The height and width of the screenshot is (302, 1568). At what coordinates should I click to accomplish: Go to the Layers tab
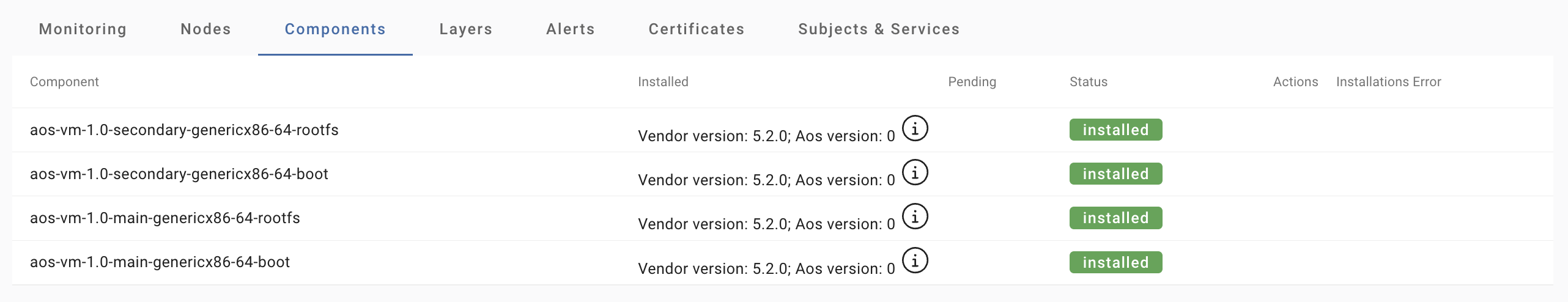(x=465, y=29)
